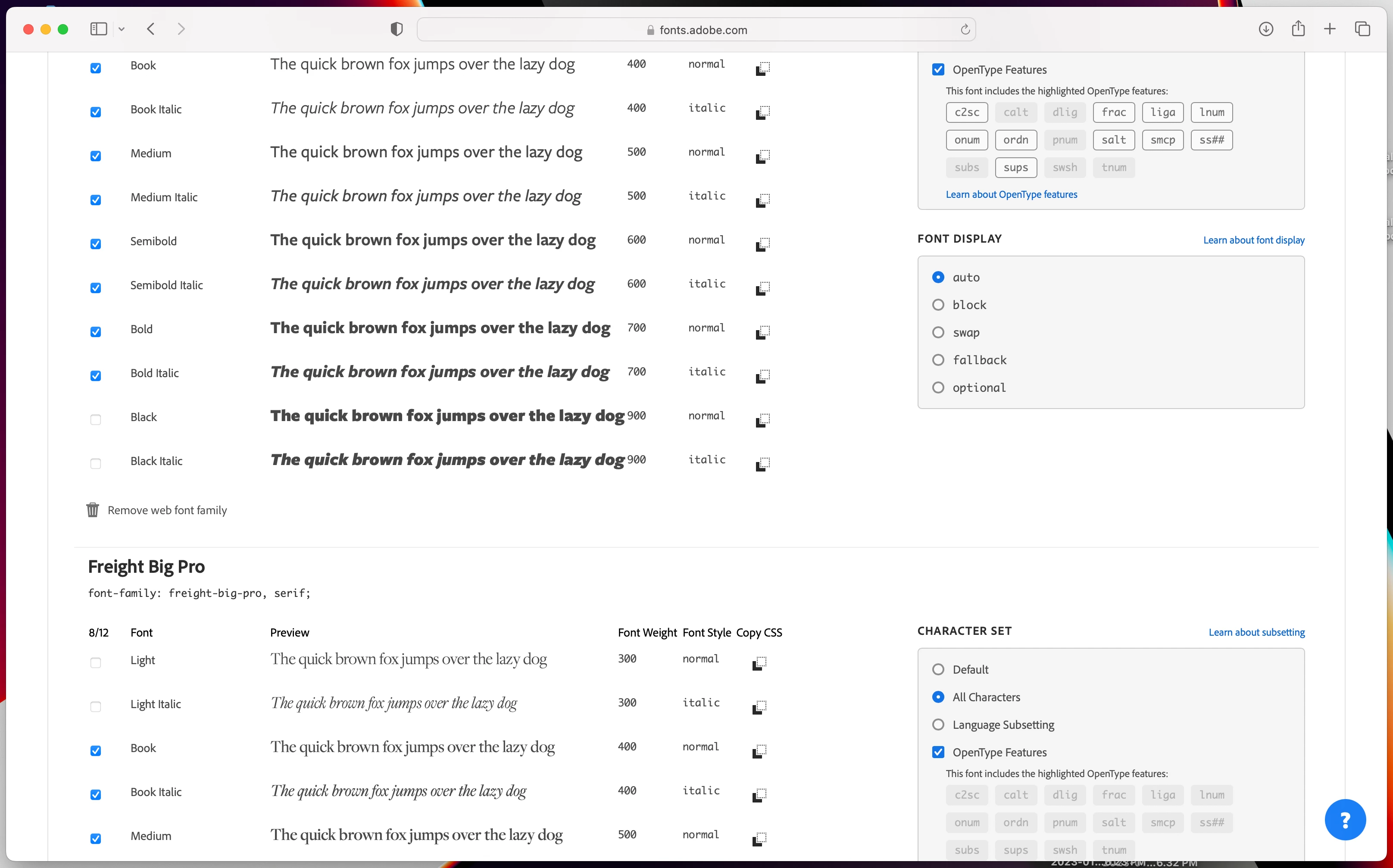Open Learn about font display link

click(1253, 240)
